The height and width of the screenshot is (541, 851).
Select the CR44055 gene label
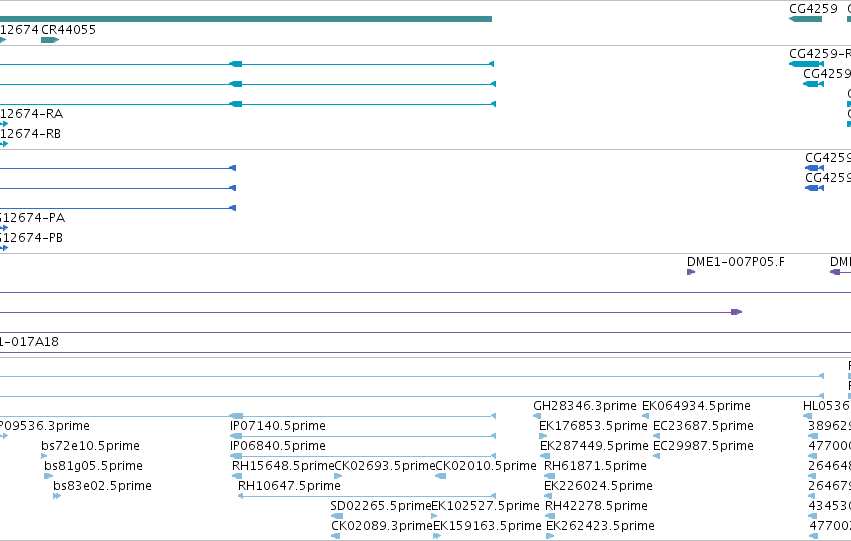pos(68,30)
